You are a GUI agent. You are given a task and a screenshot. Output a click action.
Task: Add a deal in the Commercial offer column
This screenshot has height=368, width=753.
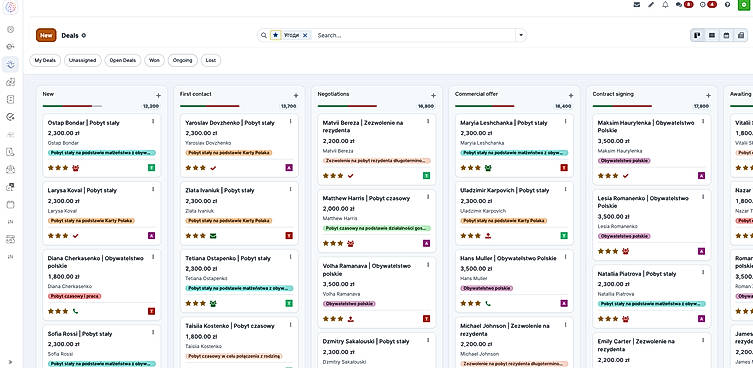click(x=571, y=96)
